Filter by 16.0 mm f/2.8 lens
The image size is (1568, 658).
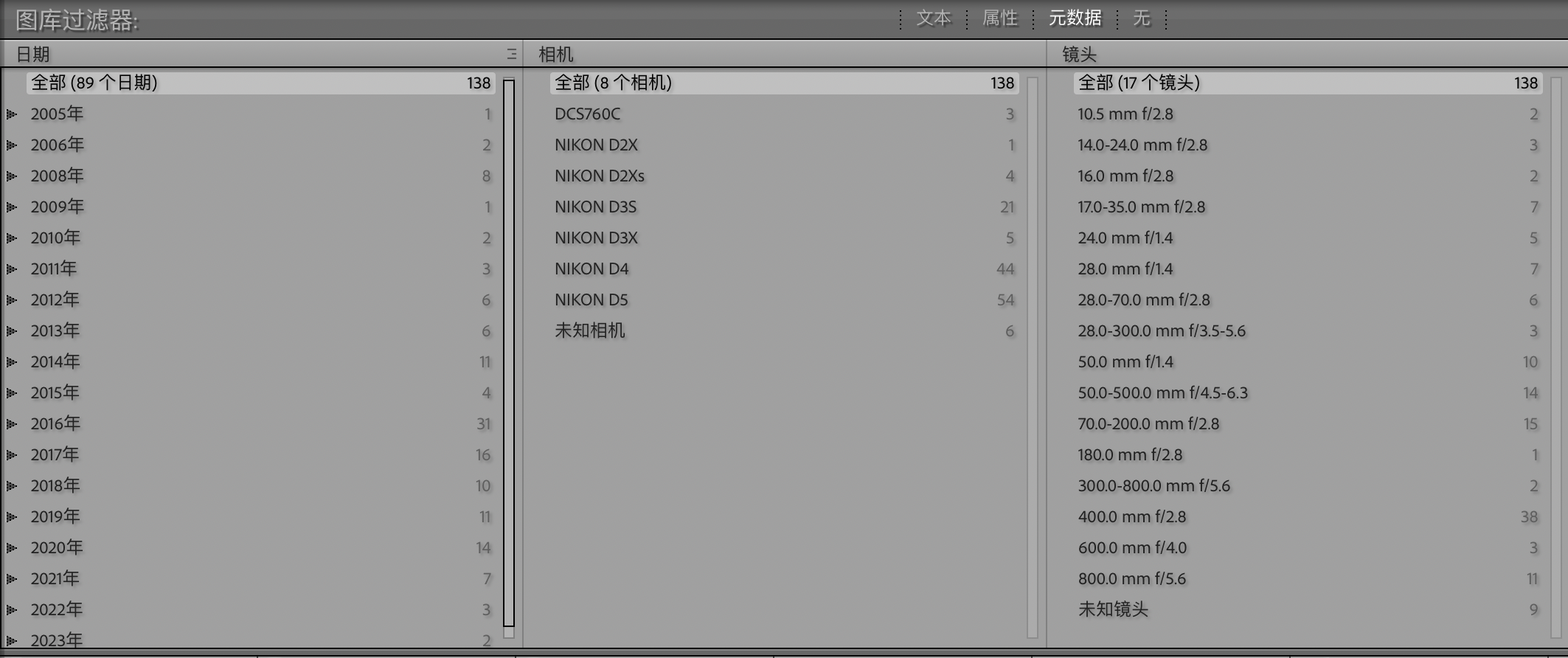1308,176
